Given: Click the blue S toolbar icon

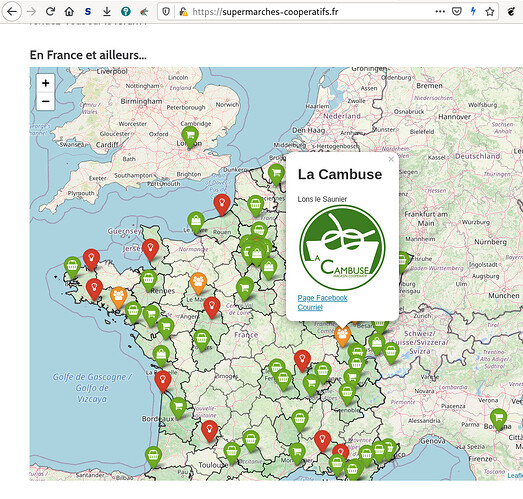Looking at the screenshot, I should (88, 12).
